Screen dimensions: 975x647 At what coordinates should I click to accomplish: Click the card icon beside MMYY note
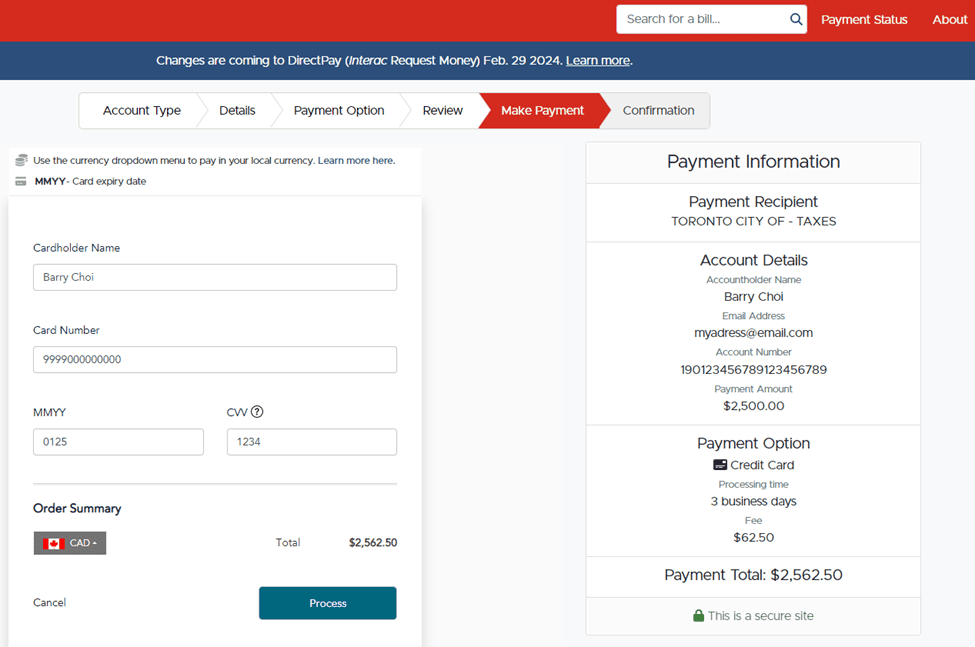click(21, 181)
